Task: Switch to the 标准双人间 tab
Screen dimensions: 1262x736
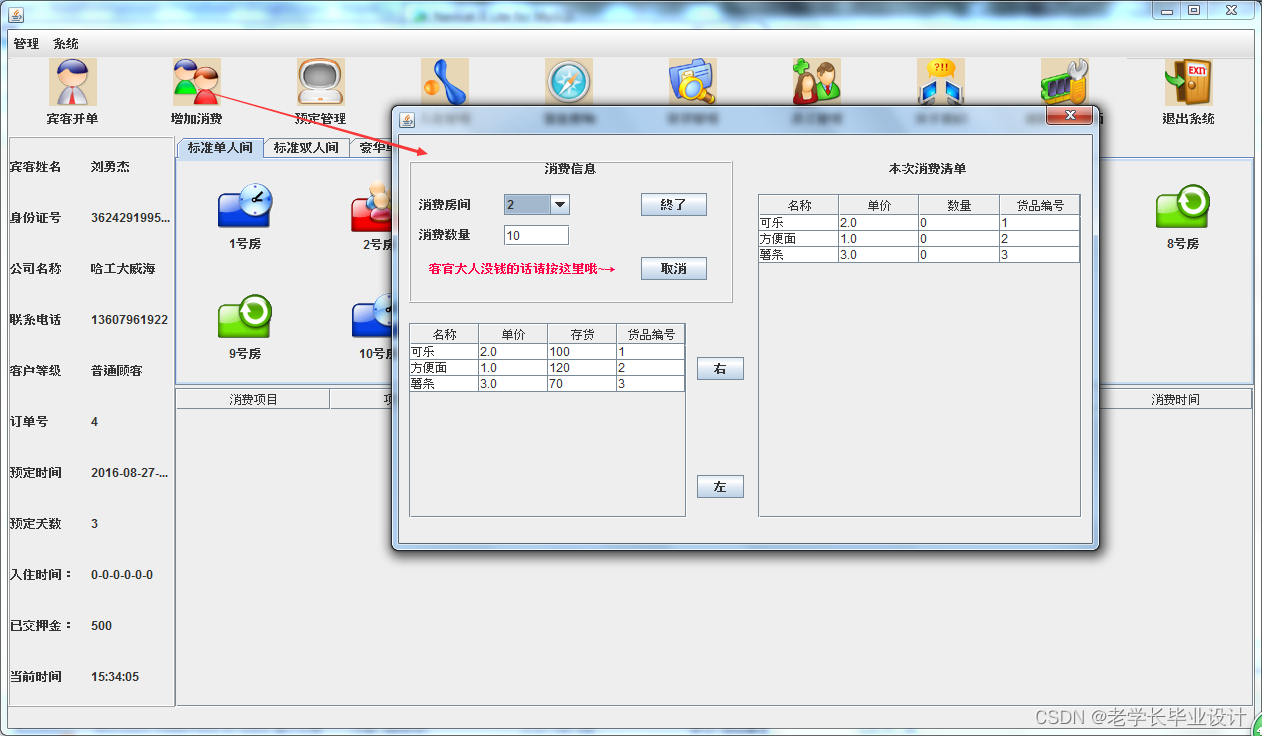Action: (307, 147)
